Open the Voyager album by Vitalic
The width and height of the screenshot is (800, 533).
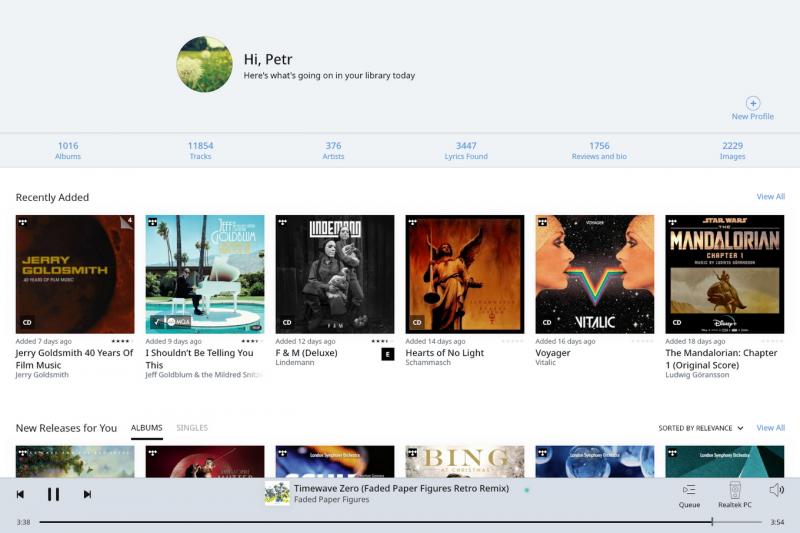pyautogui.click(x=594, y=274)
